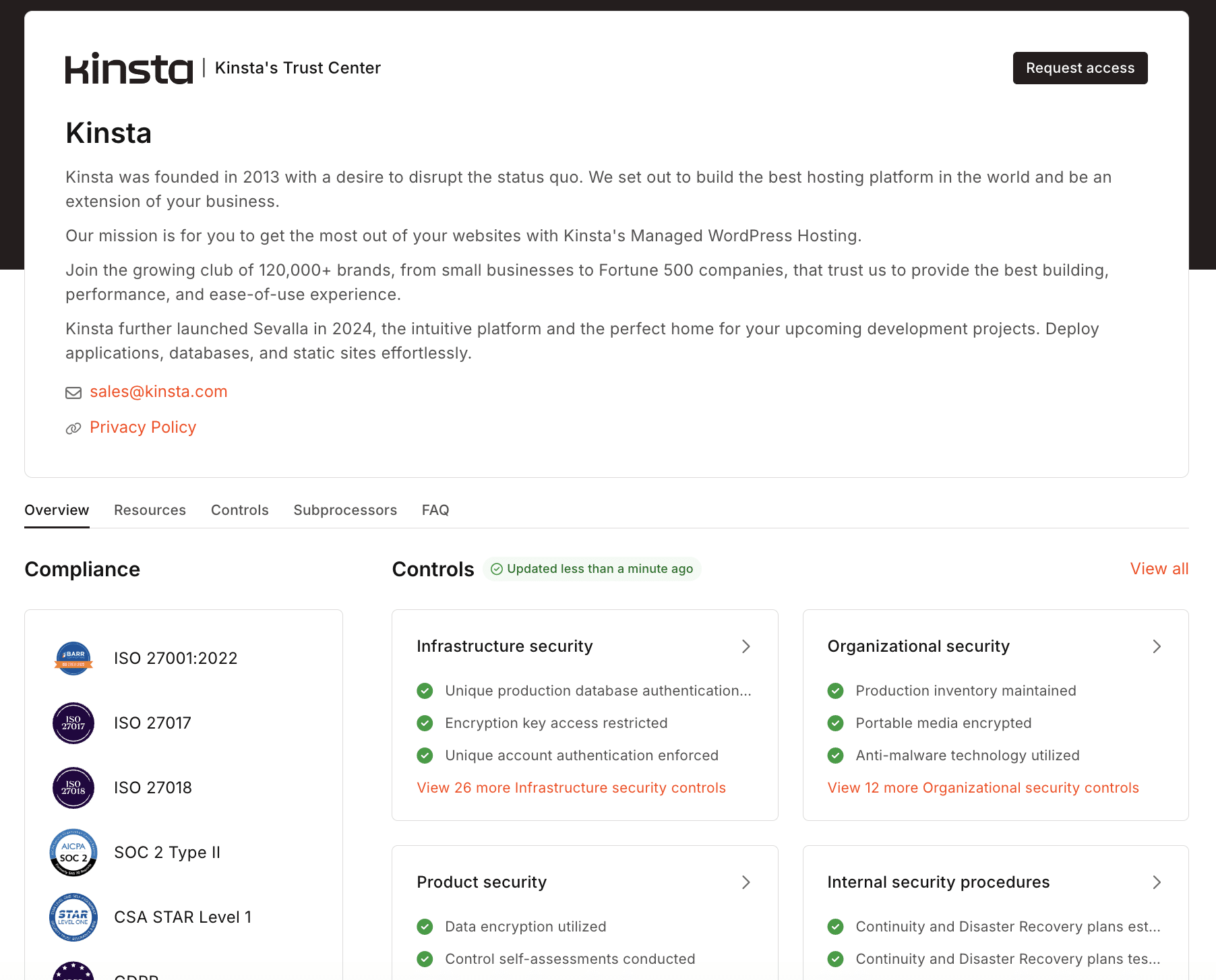Click green check next to Unique production database authentication
This screenshot has width=1216, height=980.
tap(425, 691)
